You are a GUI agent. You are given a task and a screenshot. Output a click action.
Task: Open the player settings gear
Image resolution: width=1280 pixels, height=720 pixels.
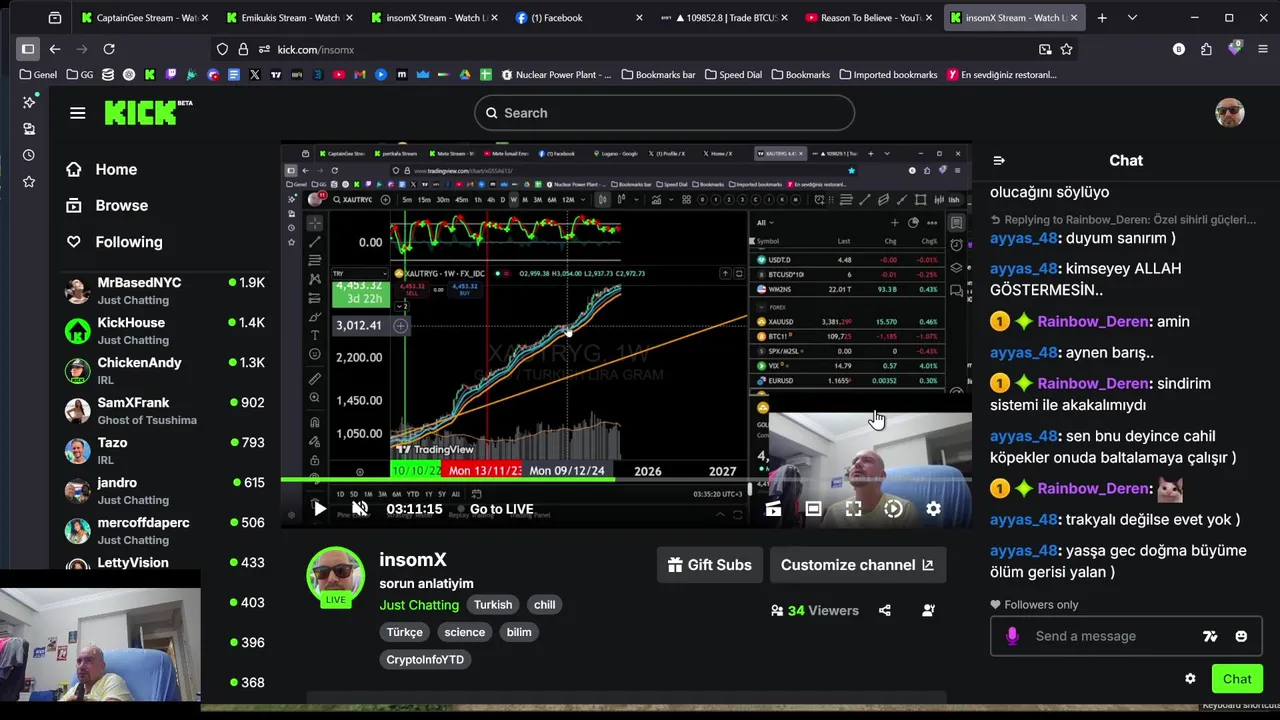coord(933,509)
